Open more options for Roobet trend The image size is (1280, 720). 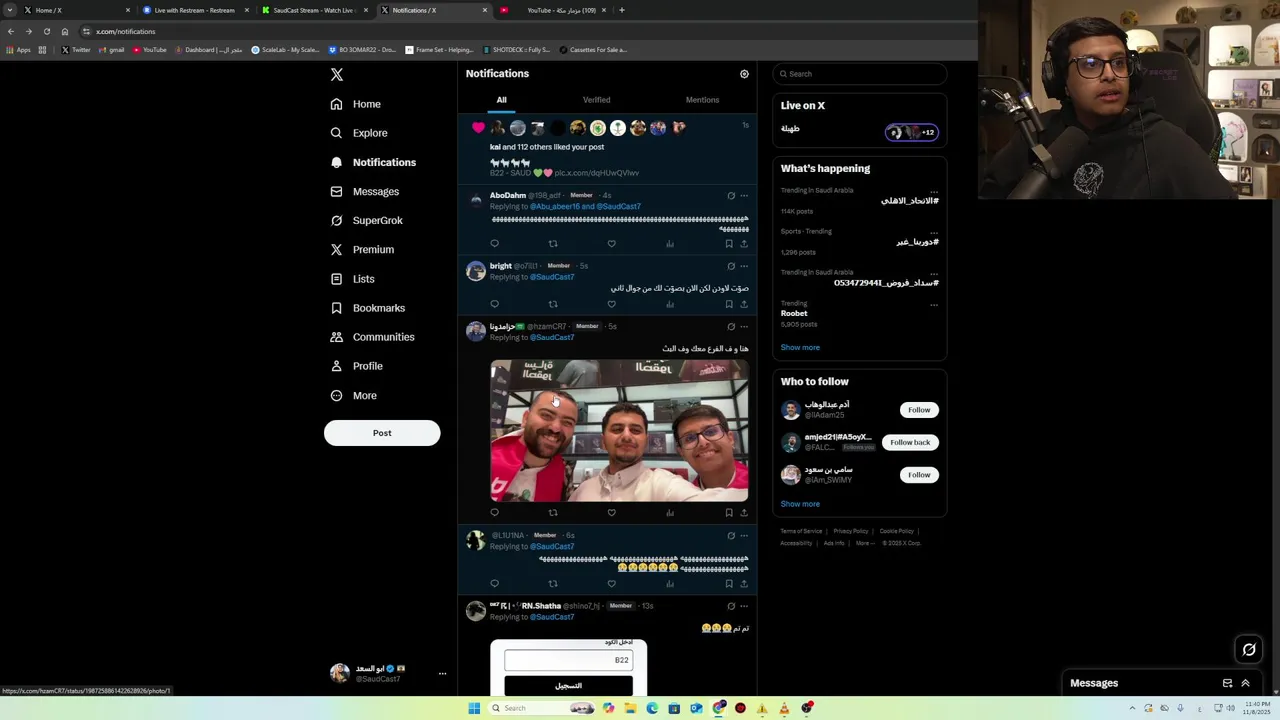tap(934, 304)
